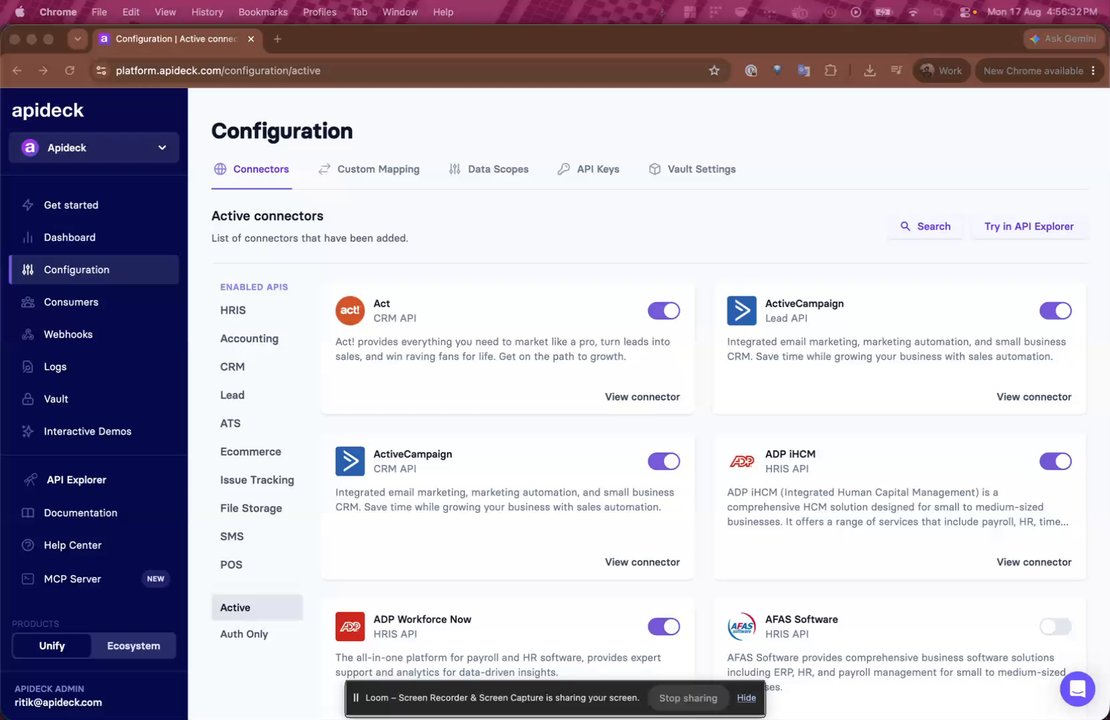Switch to API Keys tab
Screen dimensions: 1110x720
[588, 169]
